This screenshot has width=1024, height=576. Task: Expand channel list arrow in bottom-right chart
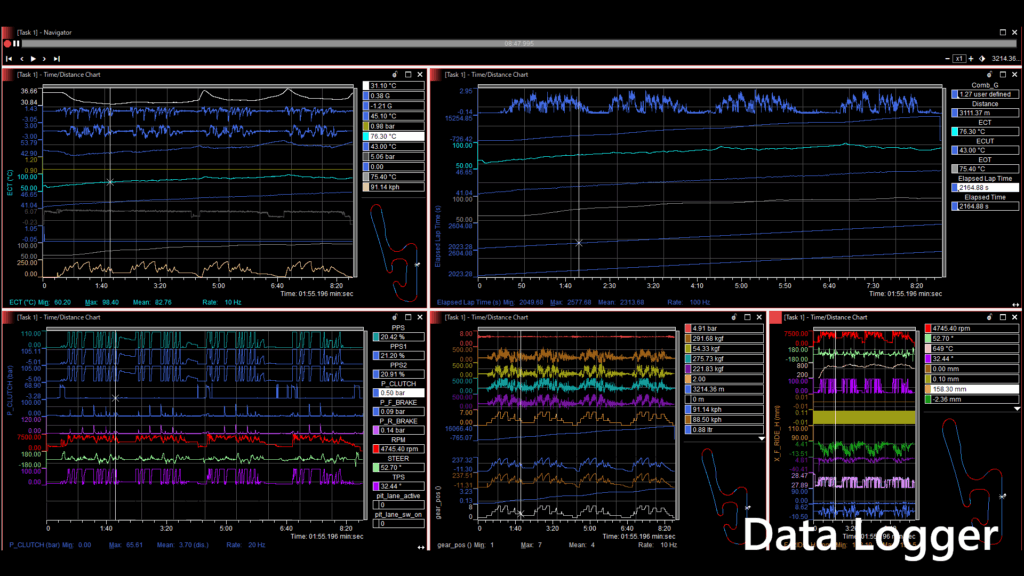click(x=1018, y=408)
